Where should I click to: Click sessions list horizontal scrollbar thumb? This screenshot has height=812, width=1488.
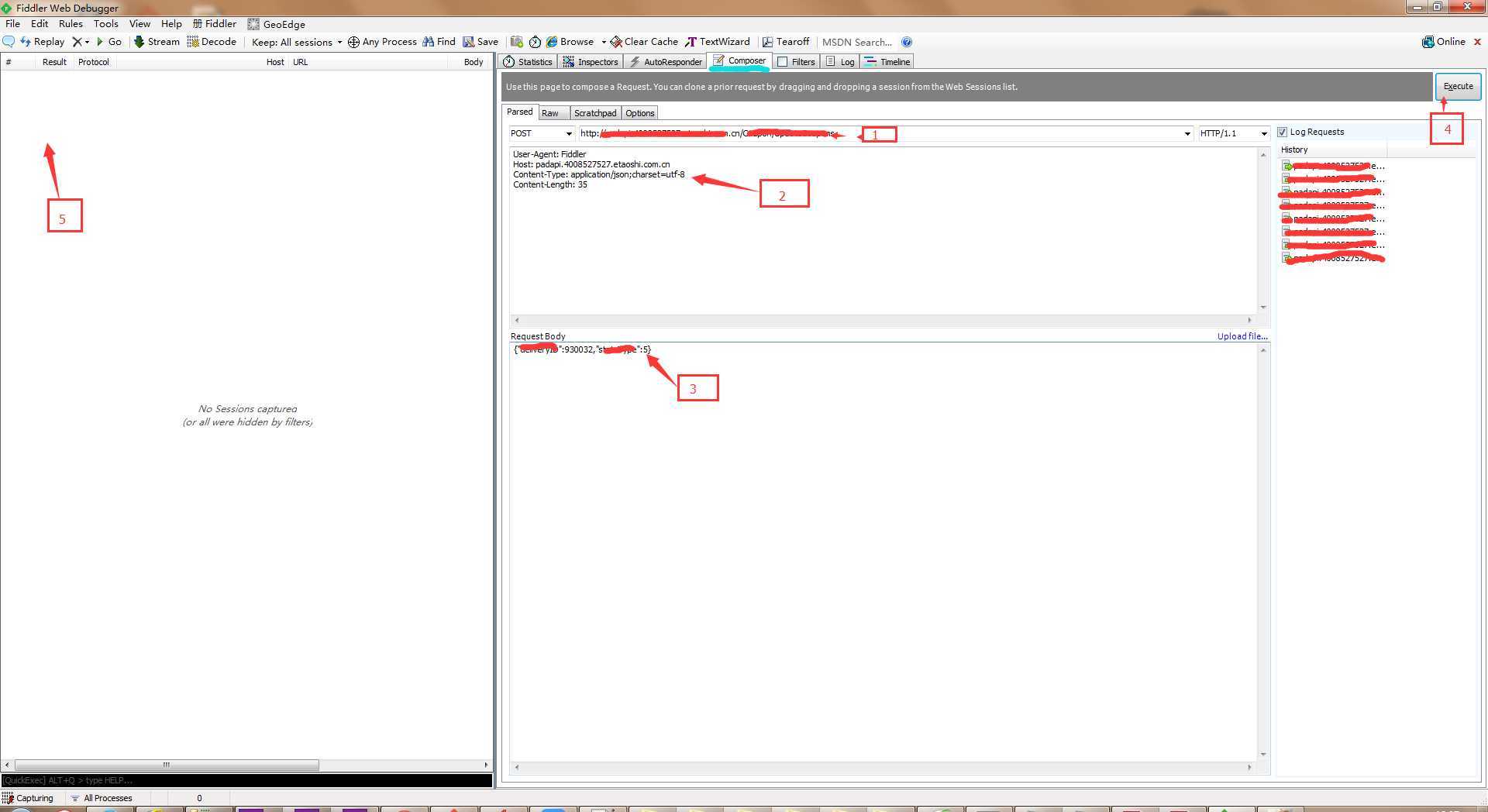(x=167, y=765)
